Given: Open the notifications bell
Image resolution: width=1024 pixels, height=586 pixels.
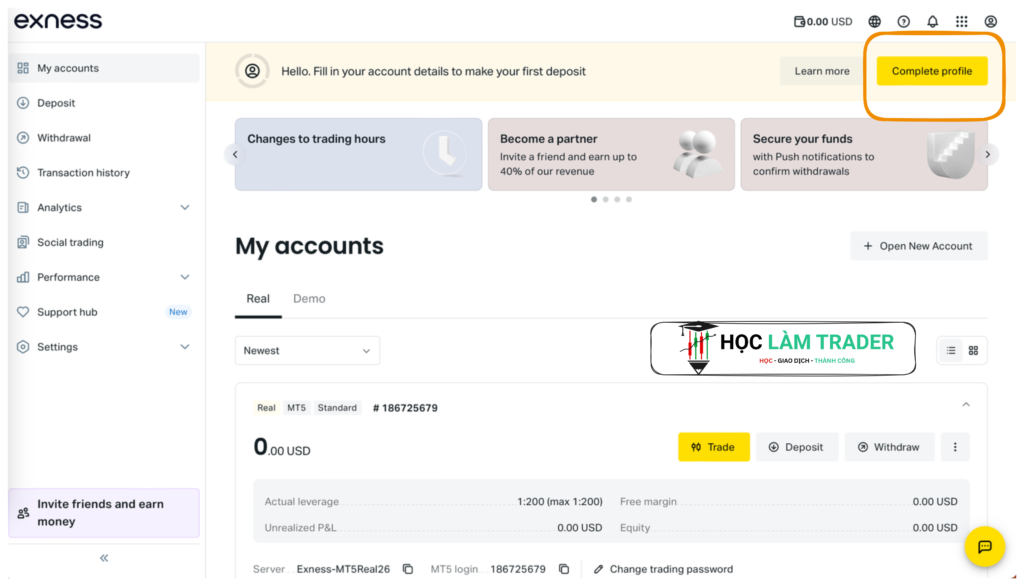Looking at the screenshot, I should 933,22.
